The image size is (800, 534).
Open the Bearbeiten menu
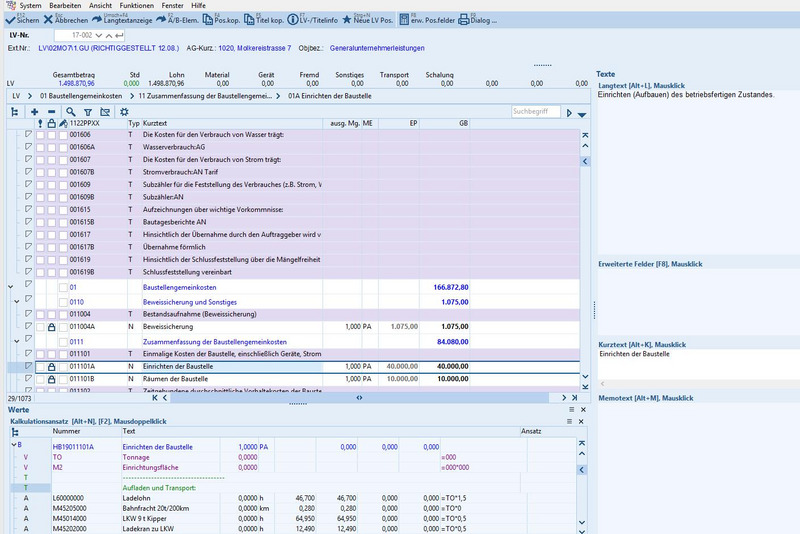(x=65, y=5)
